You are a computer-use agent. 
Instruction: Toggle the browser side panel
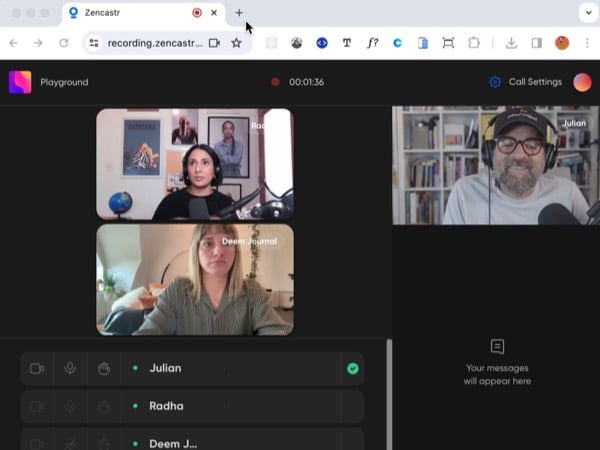[x=536, y=43]
